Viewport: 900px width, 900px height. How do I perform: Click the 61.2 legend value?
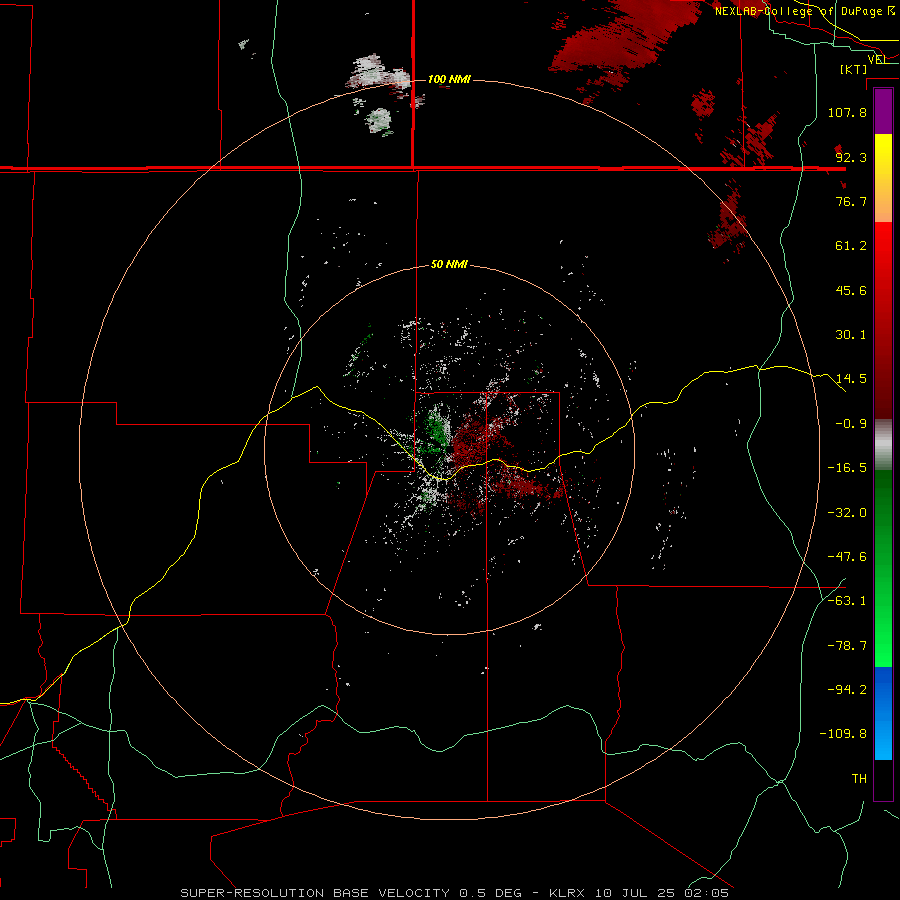[x=851, y=246]
